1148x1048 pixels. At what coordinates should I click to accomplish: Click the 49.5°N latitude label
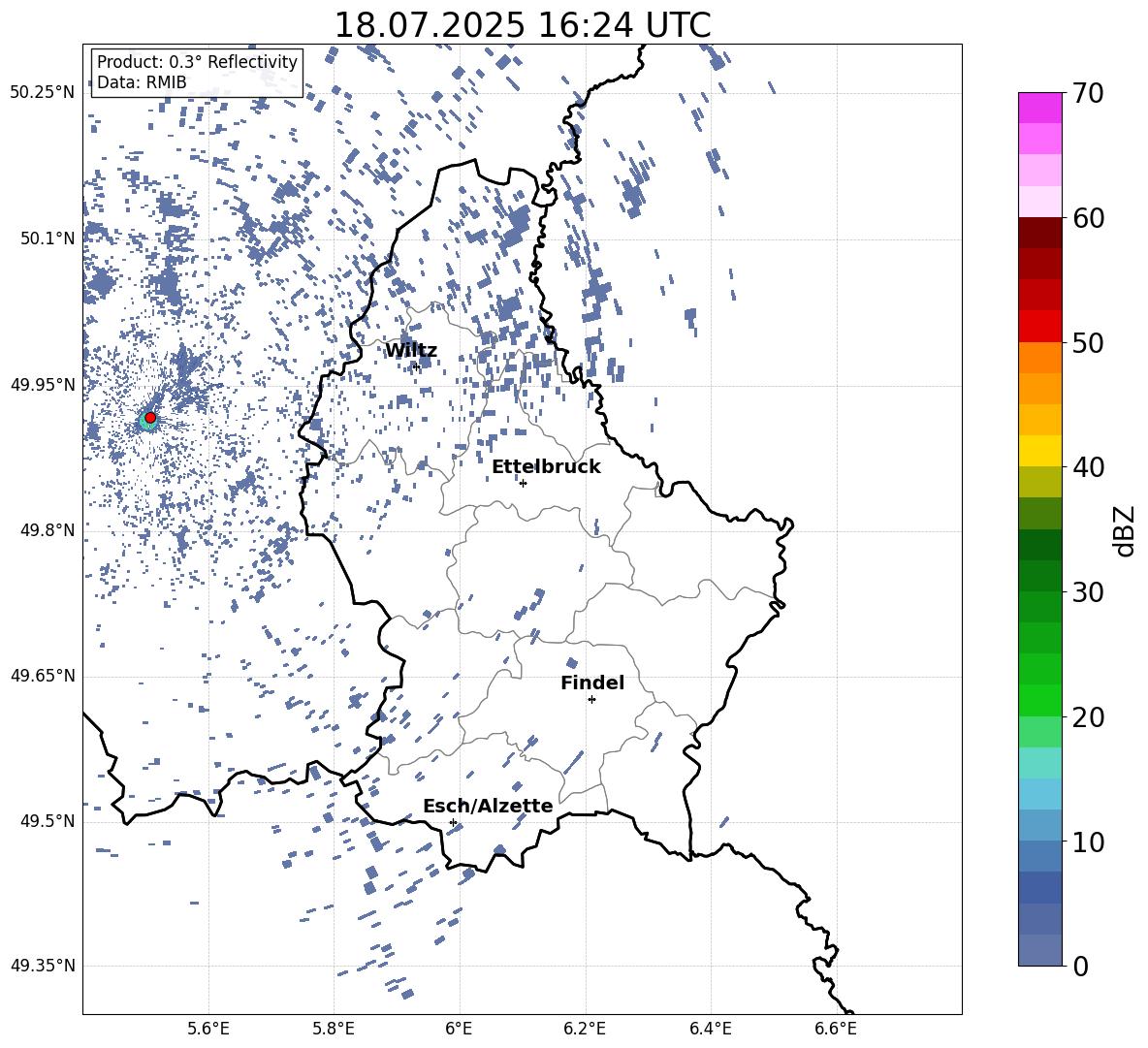point(47,821)
